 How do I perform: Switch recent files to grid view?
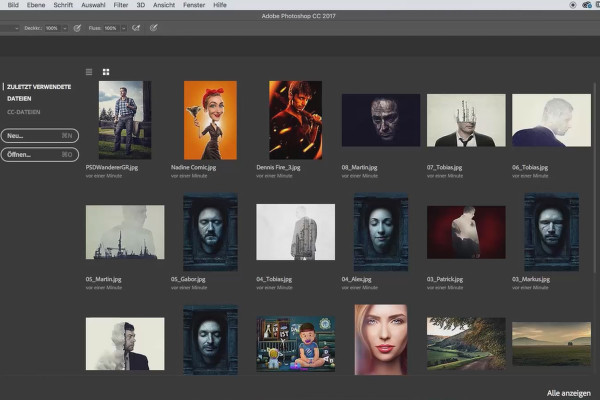pyautogui.click(x=106, y=72)
